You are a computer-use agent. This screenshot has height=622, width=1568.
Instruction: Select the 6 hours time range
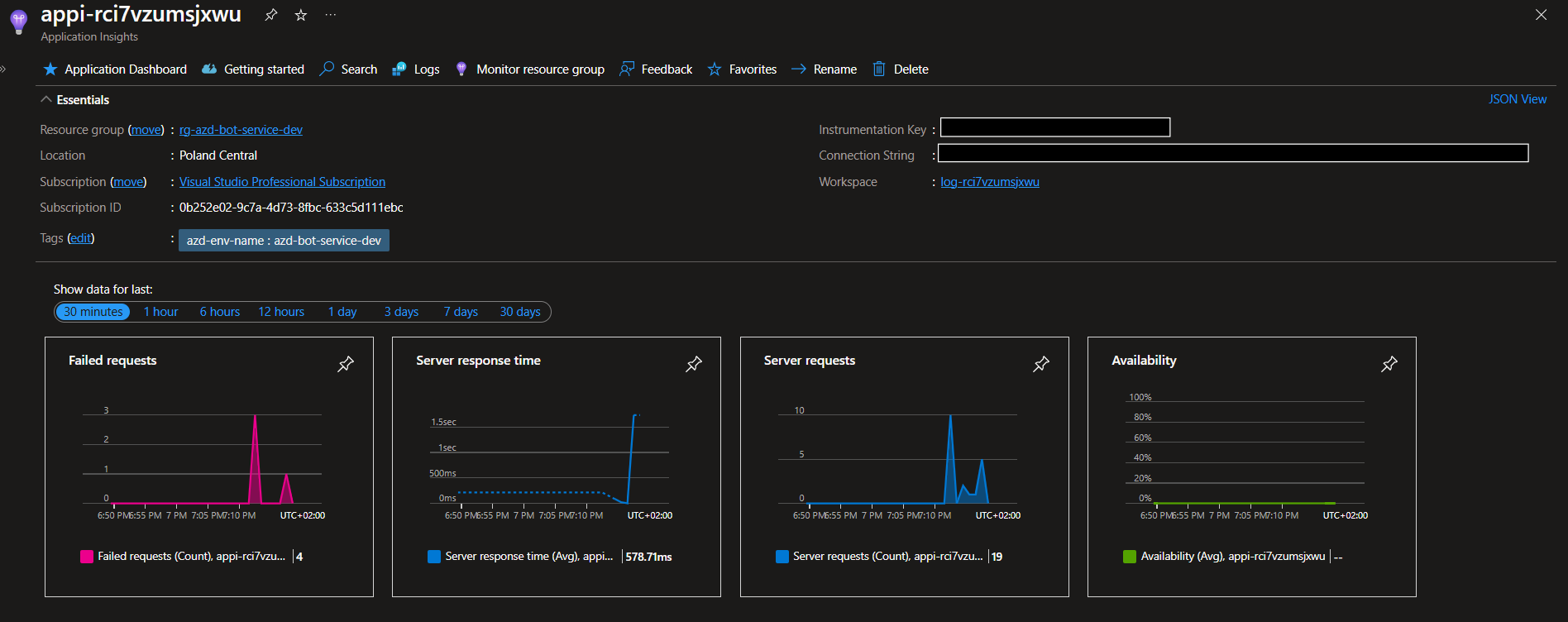point(220,312)
